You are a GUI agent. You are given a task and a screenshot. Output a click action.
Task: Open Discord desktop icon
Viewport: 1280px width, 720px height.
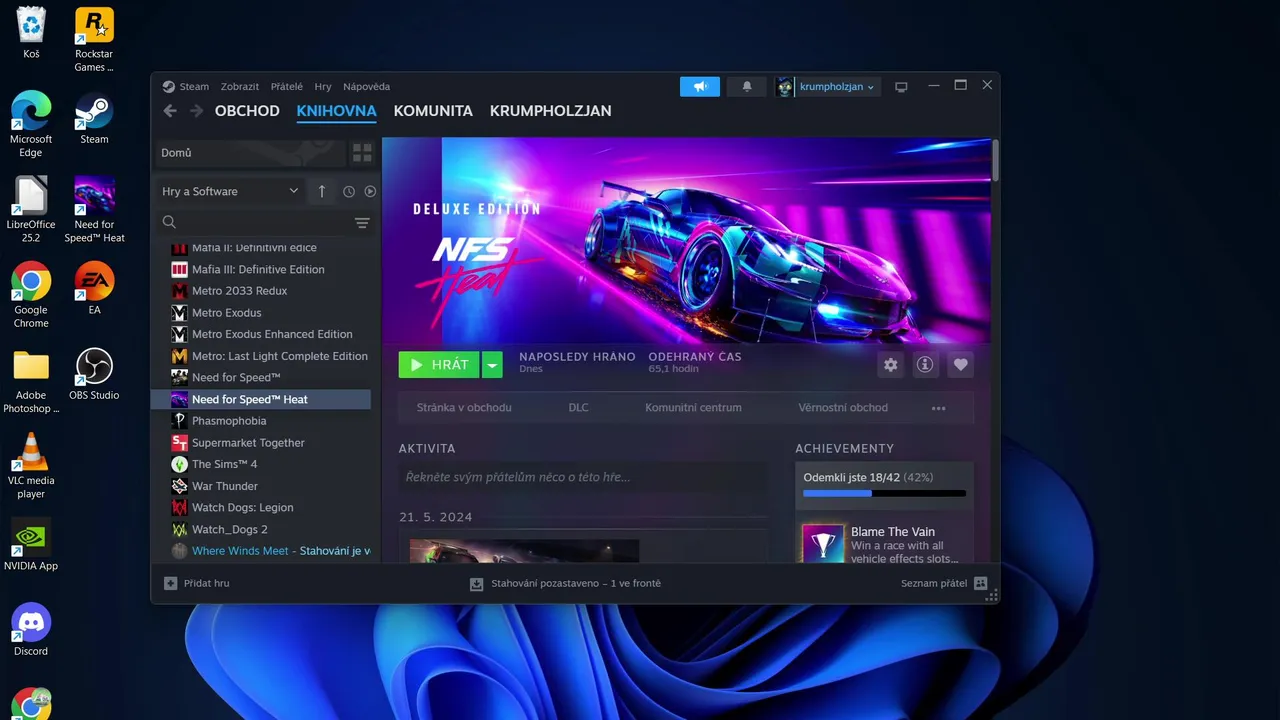pos(31,629)
